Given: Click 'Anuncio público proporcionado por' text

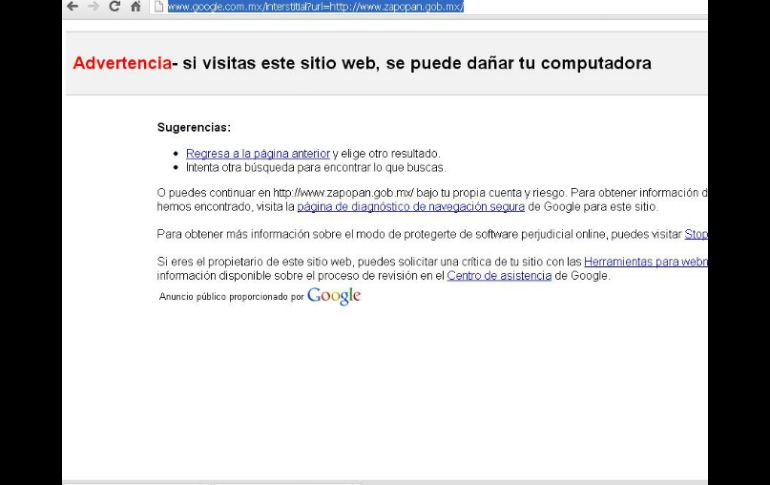Looking at the screenshot, I should pyautogui.click(x=231, y=297).
